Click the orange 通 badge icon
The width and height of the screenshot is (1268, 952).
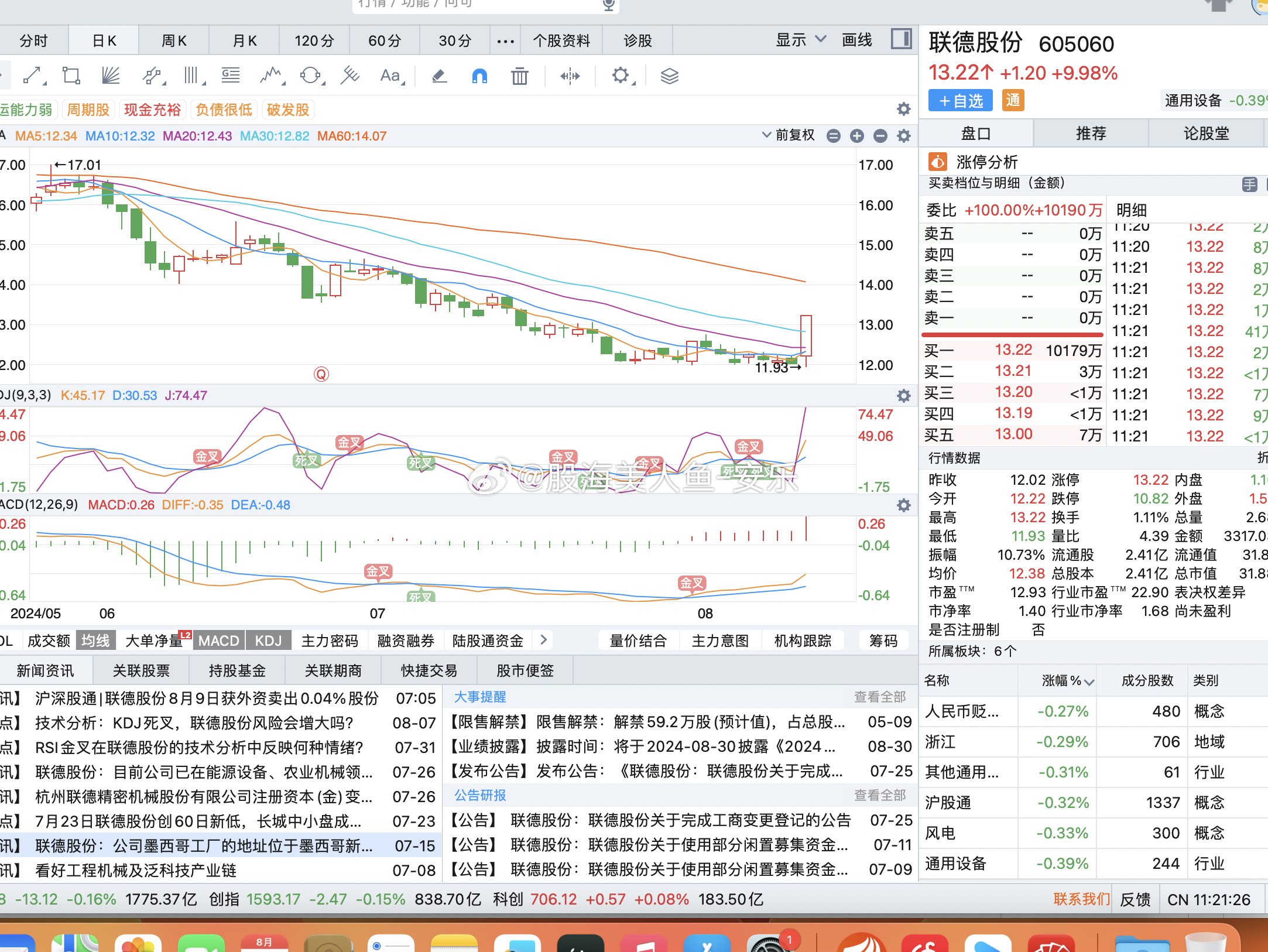click(x=1013, y=100)
